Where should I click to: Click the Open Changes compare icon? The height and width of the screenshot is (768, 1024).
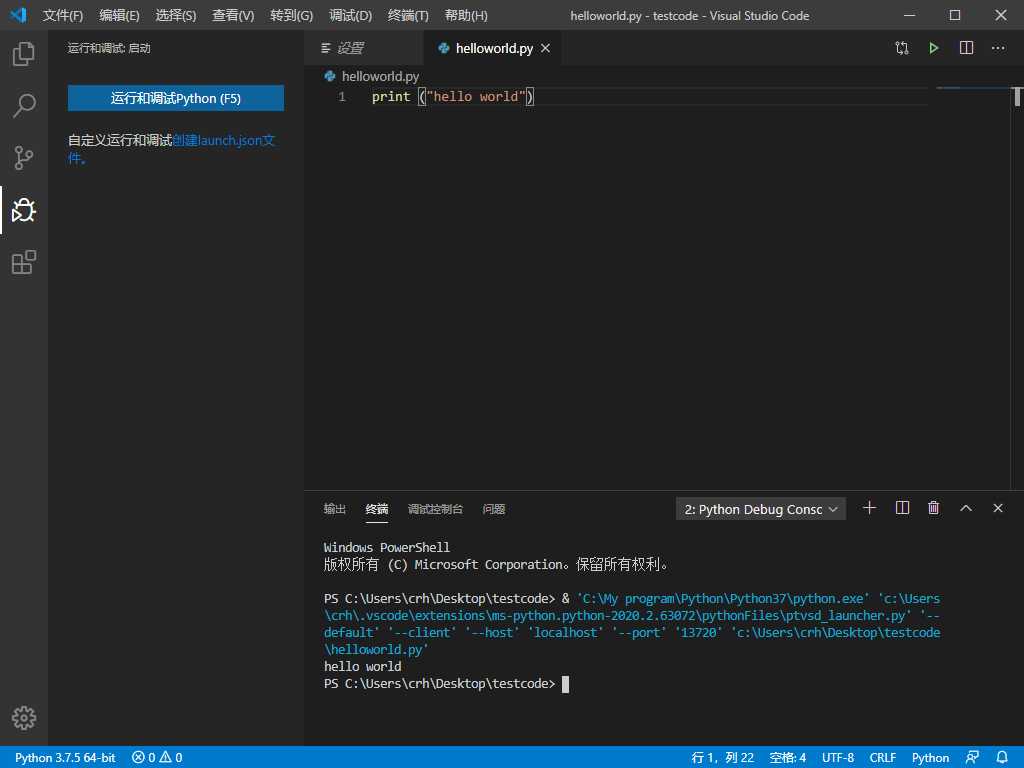(902, 48)
